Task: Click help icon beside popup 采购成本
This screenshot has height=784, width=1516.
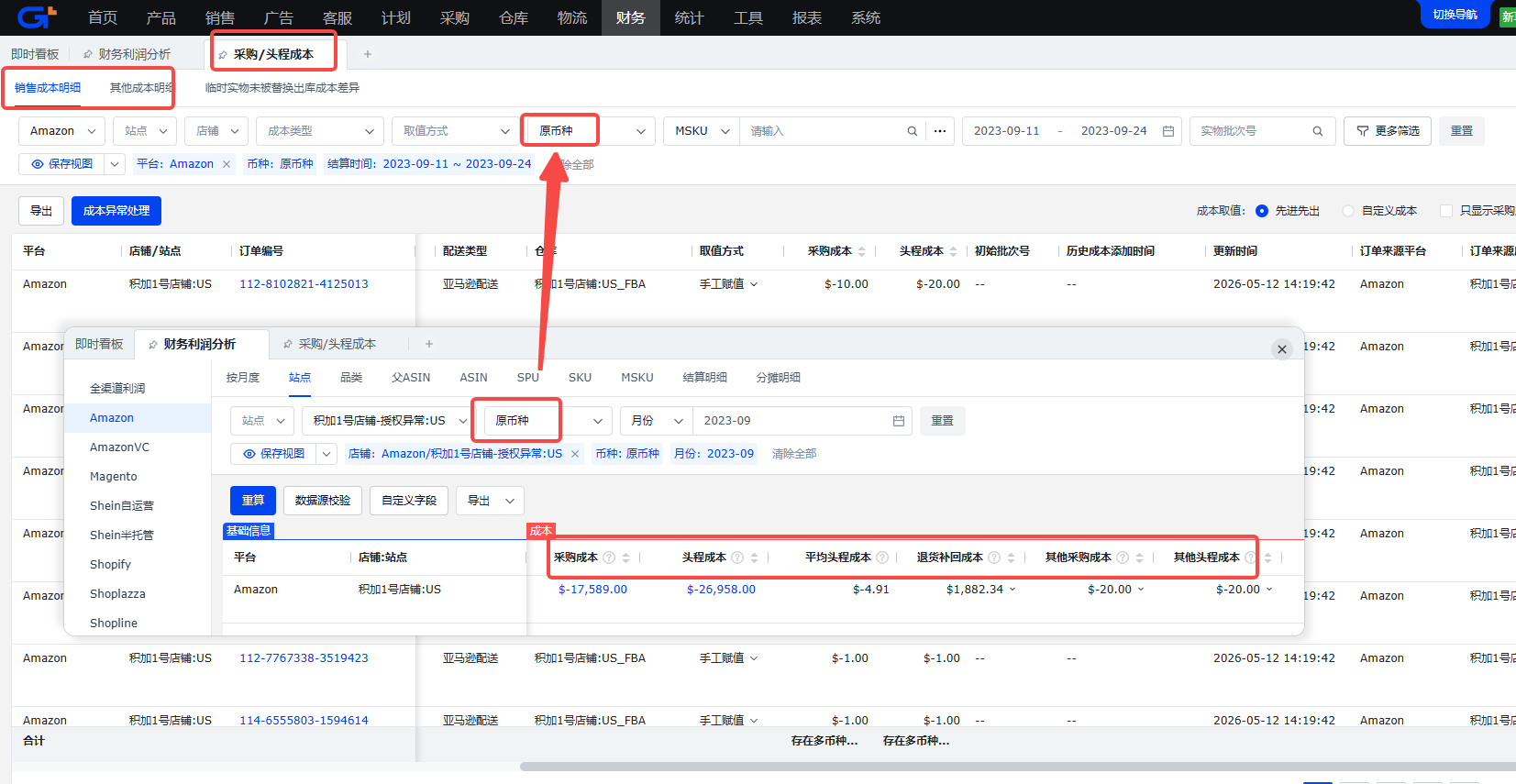Action: (x=609, y=558)
